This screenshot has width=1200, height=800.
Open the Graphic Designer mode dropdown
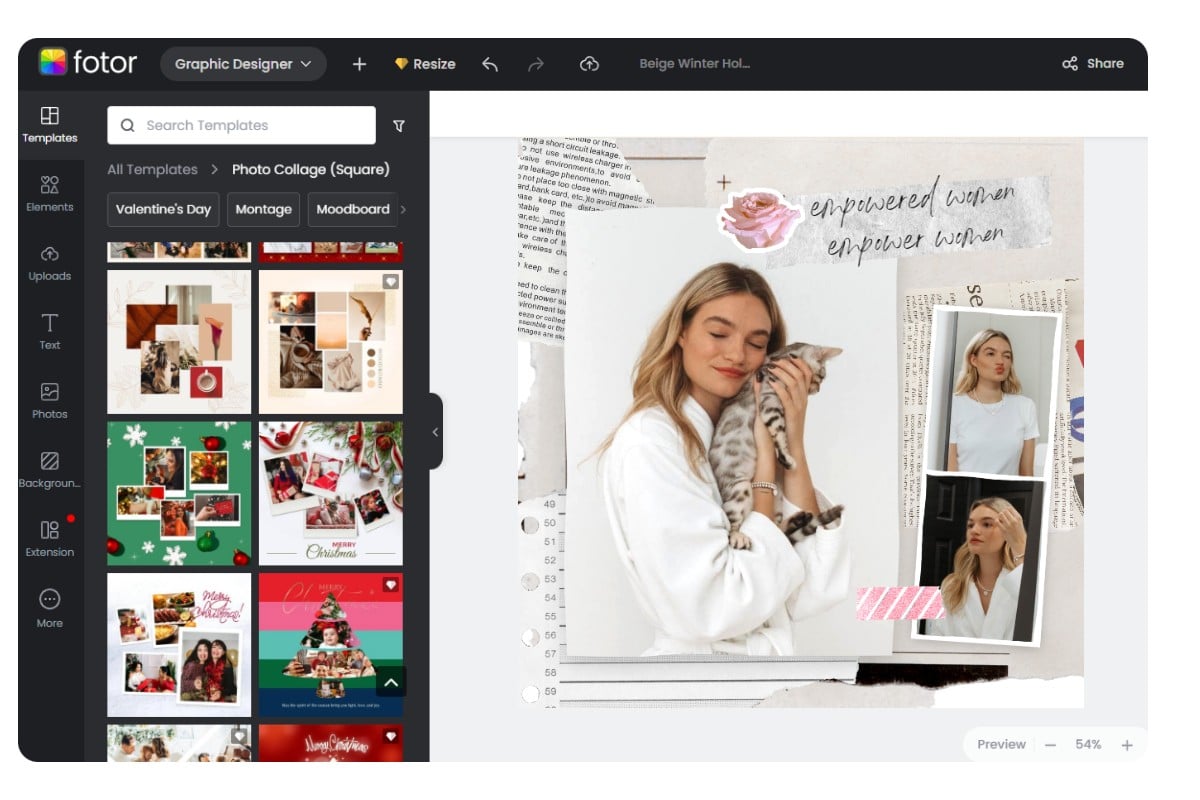point(243,63)
